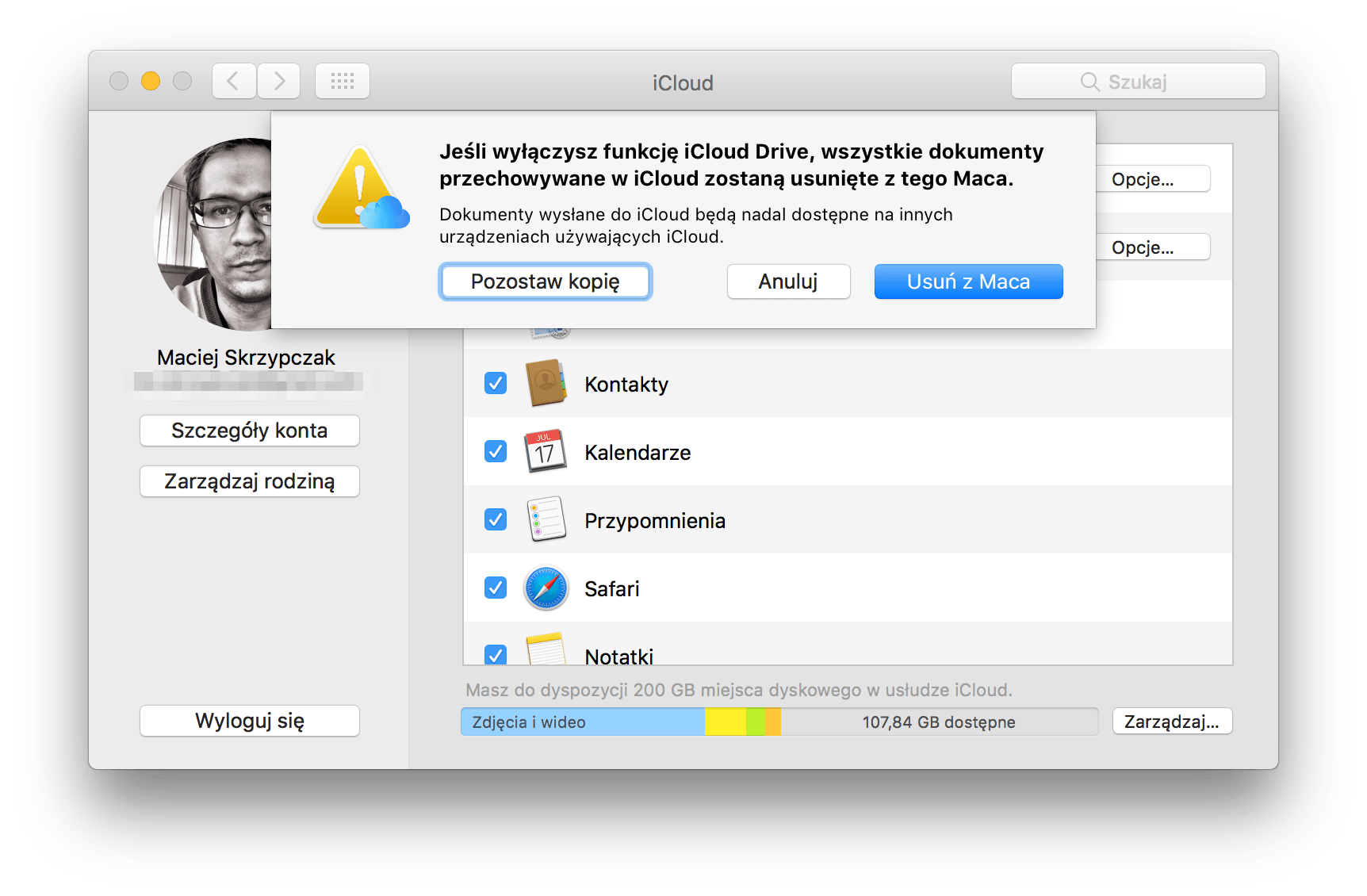Select the Kontakty label
This screenshot has height=896, width=1367.
point(626,385)
